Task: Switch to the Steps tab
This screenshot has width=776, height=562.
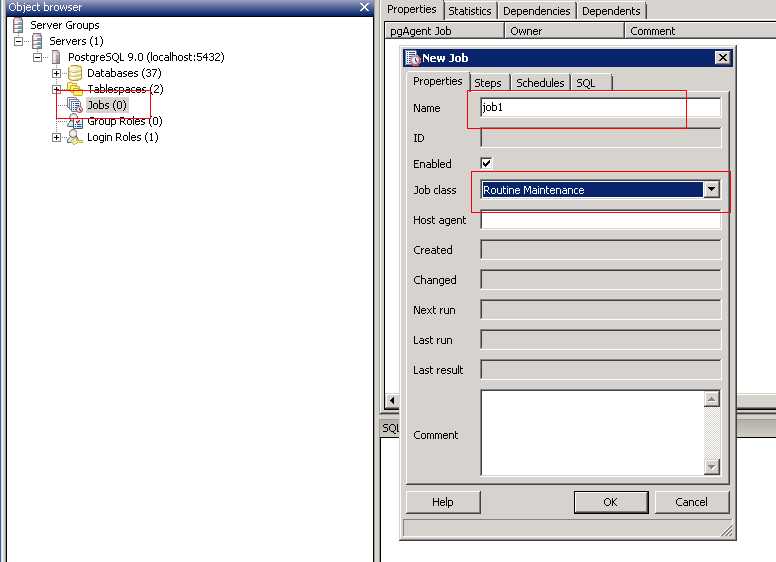Action: (488, 83)
